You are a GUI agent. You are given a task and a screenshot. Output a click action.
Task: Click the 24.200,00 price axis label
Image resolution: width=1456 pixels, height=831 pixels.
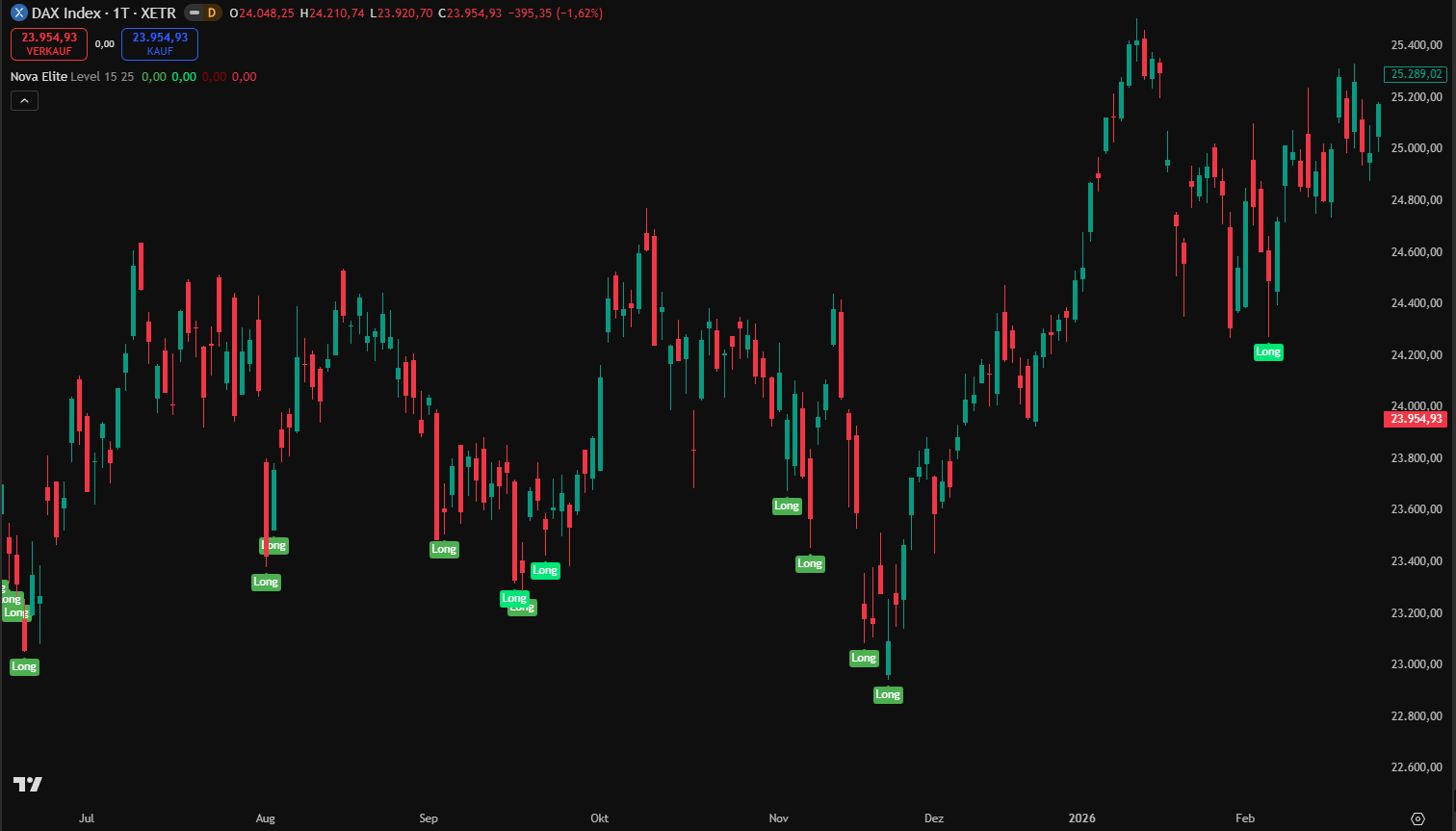coord(1417,355)
